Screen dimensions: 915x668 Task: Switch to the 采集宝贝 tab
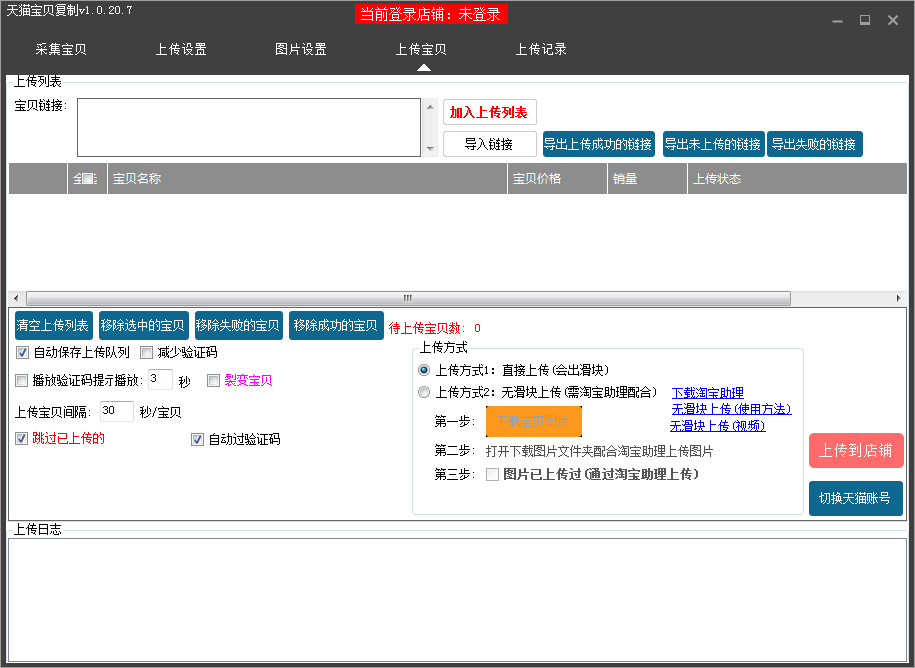point(61,49)
